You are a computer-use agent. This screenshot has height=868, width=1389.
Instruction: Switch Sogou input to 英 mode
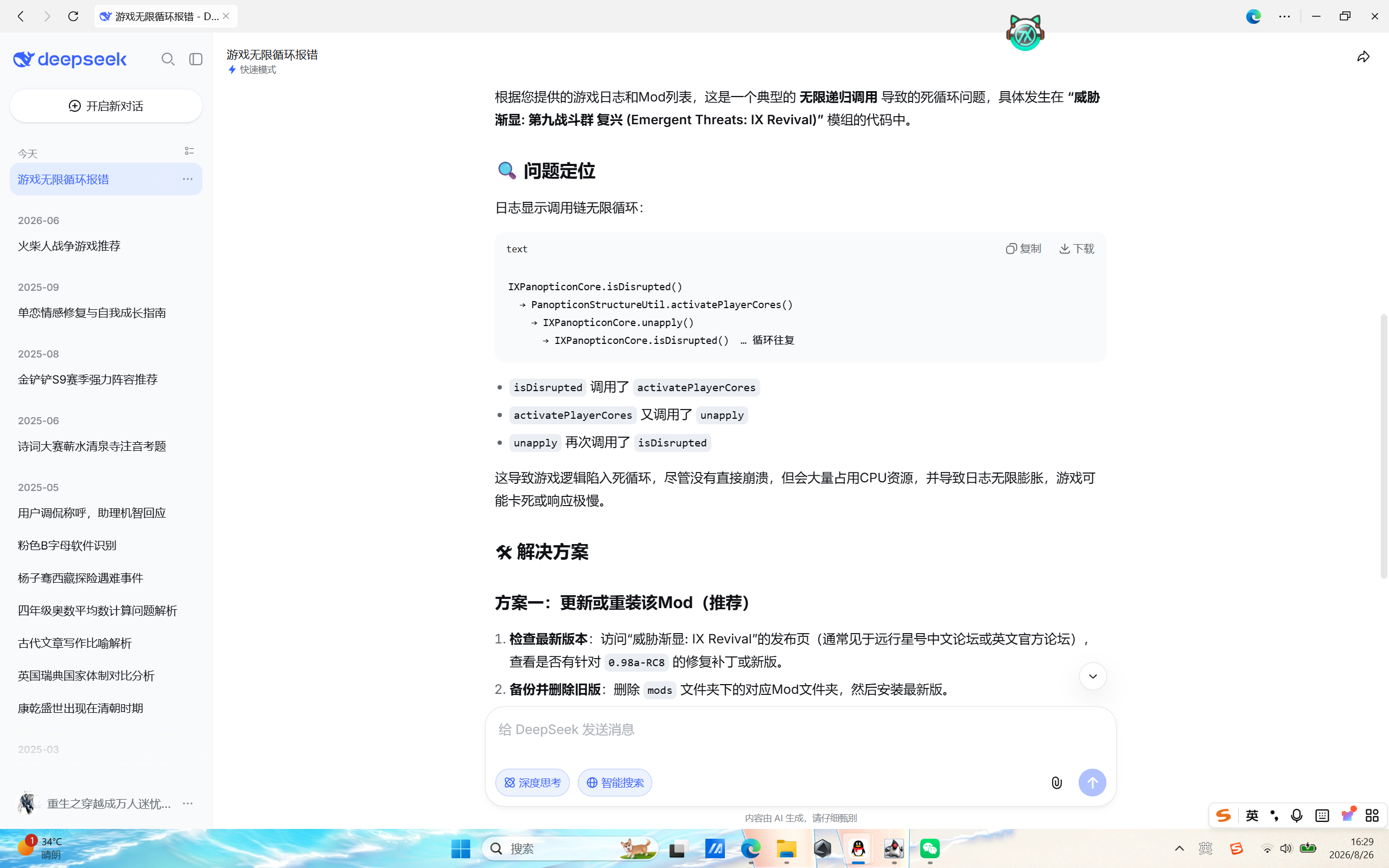pos(1252,816)
